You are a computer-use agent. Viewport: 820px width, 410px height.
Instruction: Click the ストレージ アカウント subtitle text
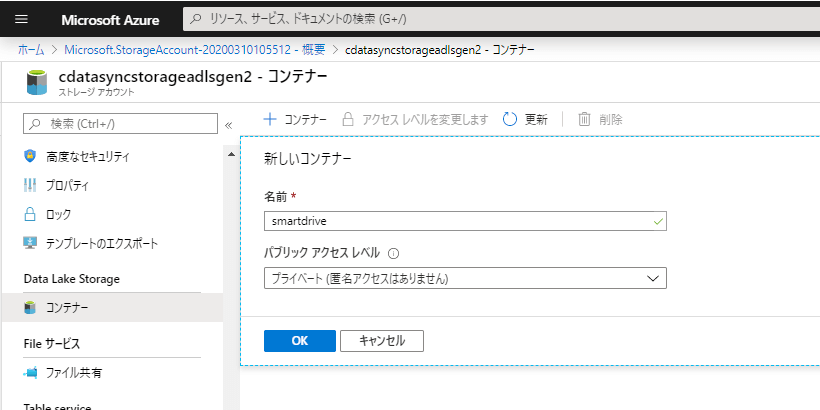click(x=96, y=93)
